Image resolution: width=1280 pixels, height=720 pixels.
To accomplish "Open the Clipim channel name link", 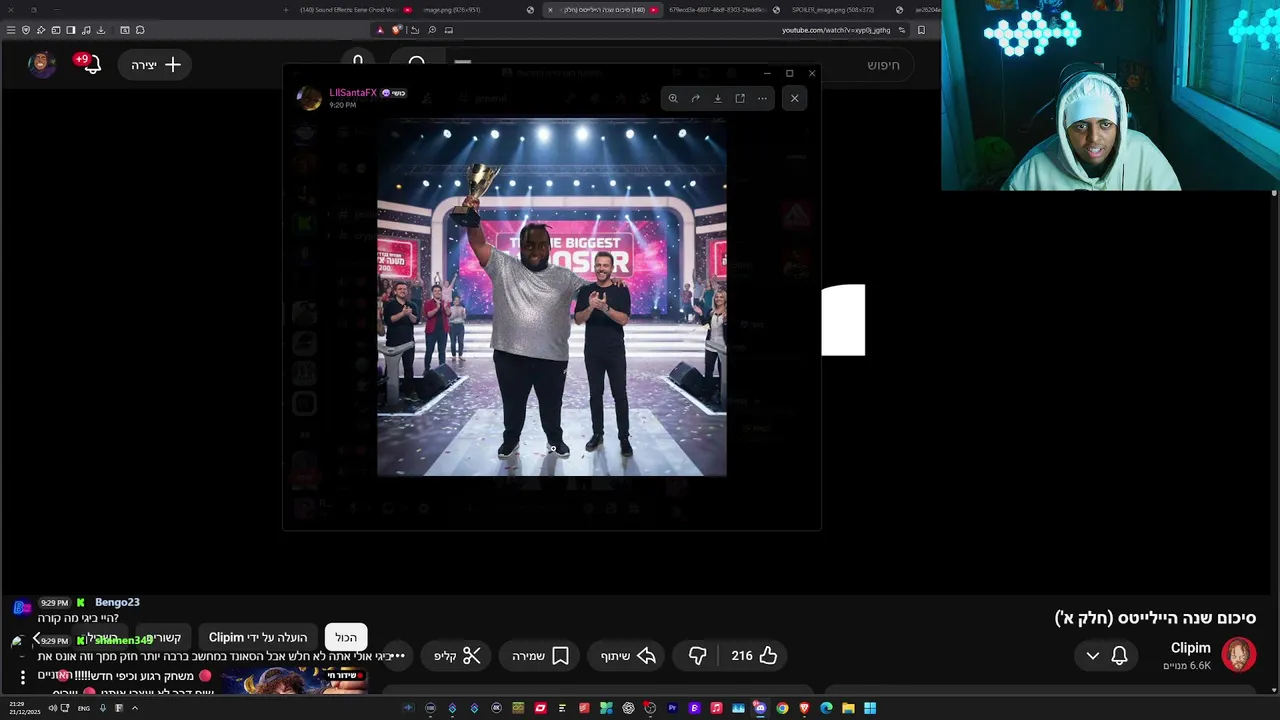I will tap(1190, 648).
